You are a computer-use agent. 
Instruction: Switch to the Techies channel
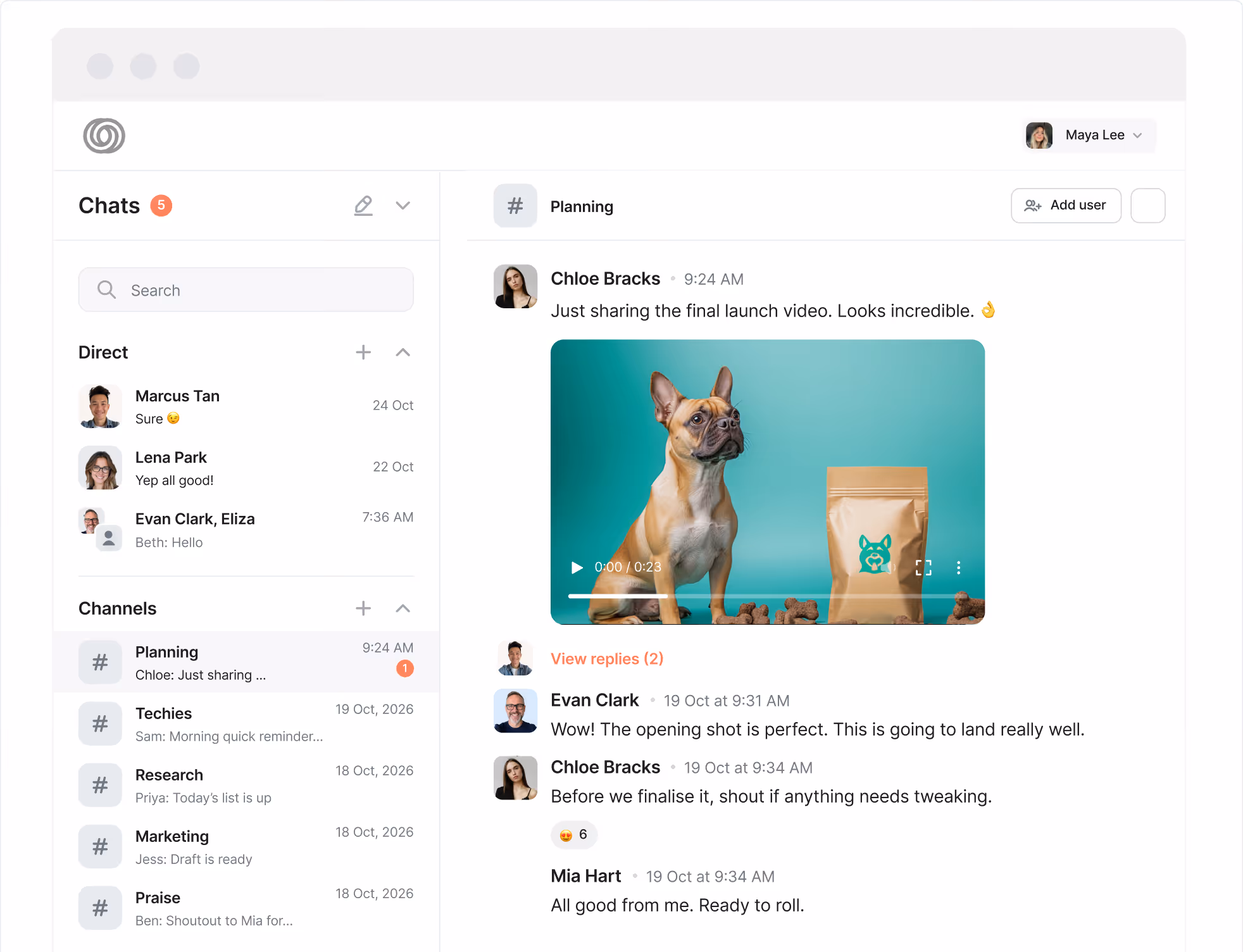click(x=246, y=723)
